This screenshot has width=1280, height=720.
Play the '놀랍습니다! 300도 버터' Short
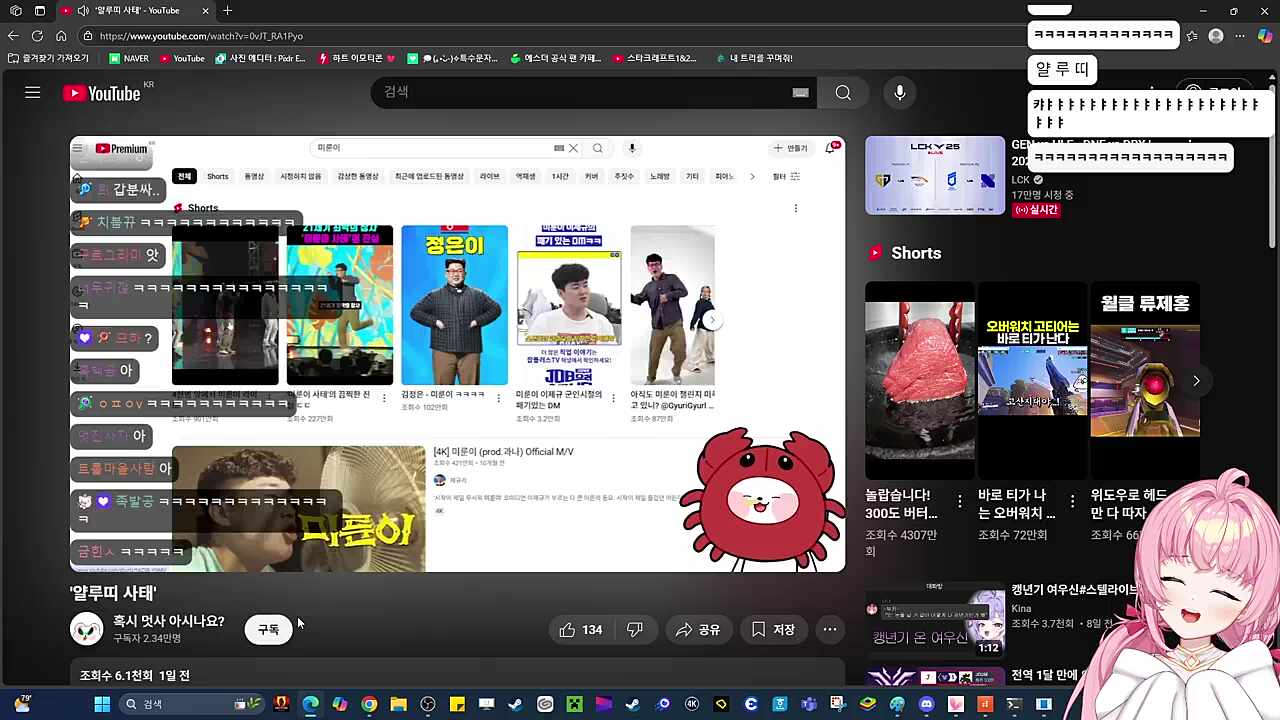[919, 381]
